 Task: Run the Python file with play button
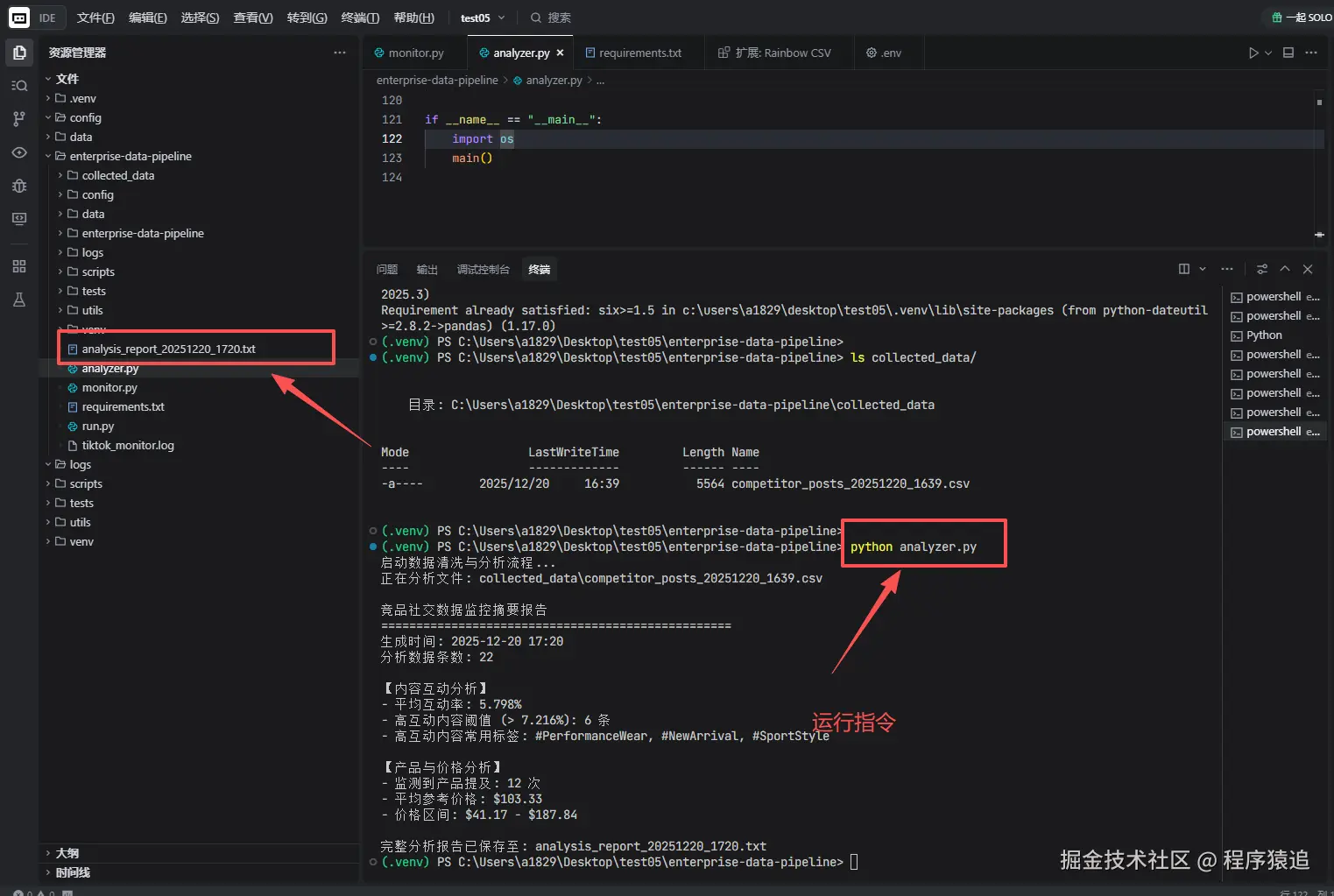(1253, 53)
